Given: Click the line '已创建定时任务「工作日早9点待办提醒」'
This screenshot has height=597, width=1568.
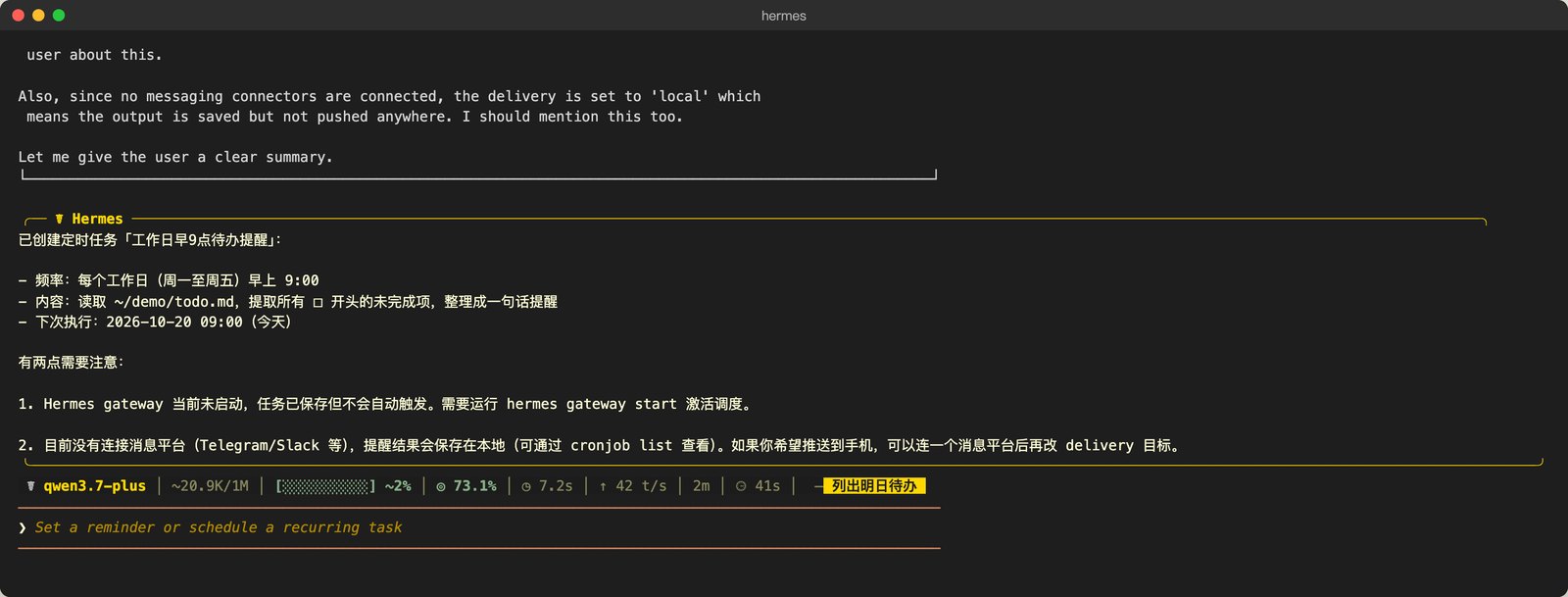Looking at the screenshot, I should pos(150,240).
